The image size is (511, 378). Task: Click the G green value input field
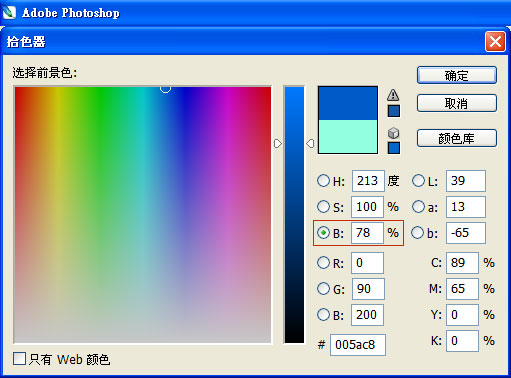point(368,289)
